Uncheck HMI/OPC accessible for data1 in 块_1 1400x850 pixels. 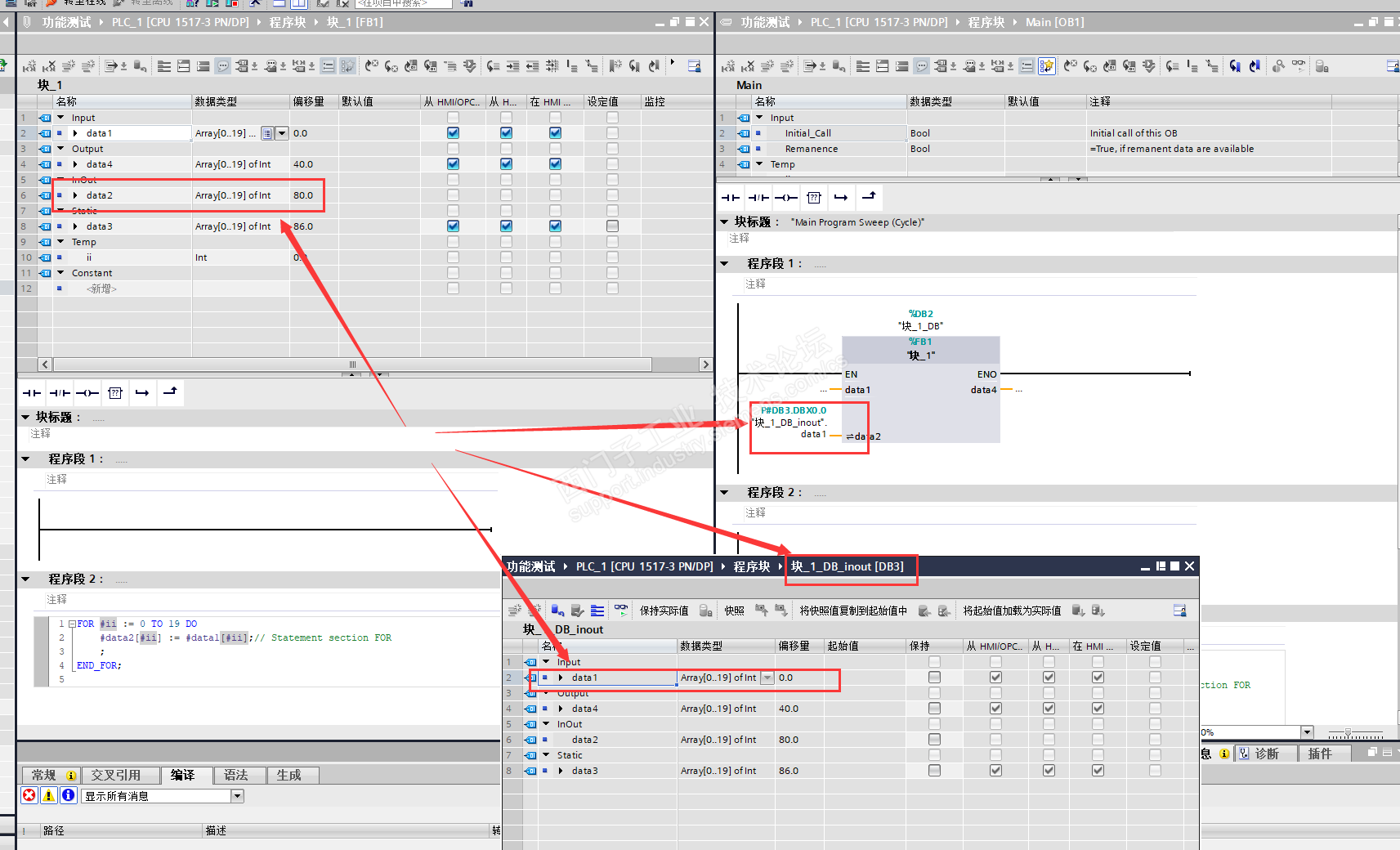[x=453, y=133]
